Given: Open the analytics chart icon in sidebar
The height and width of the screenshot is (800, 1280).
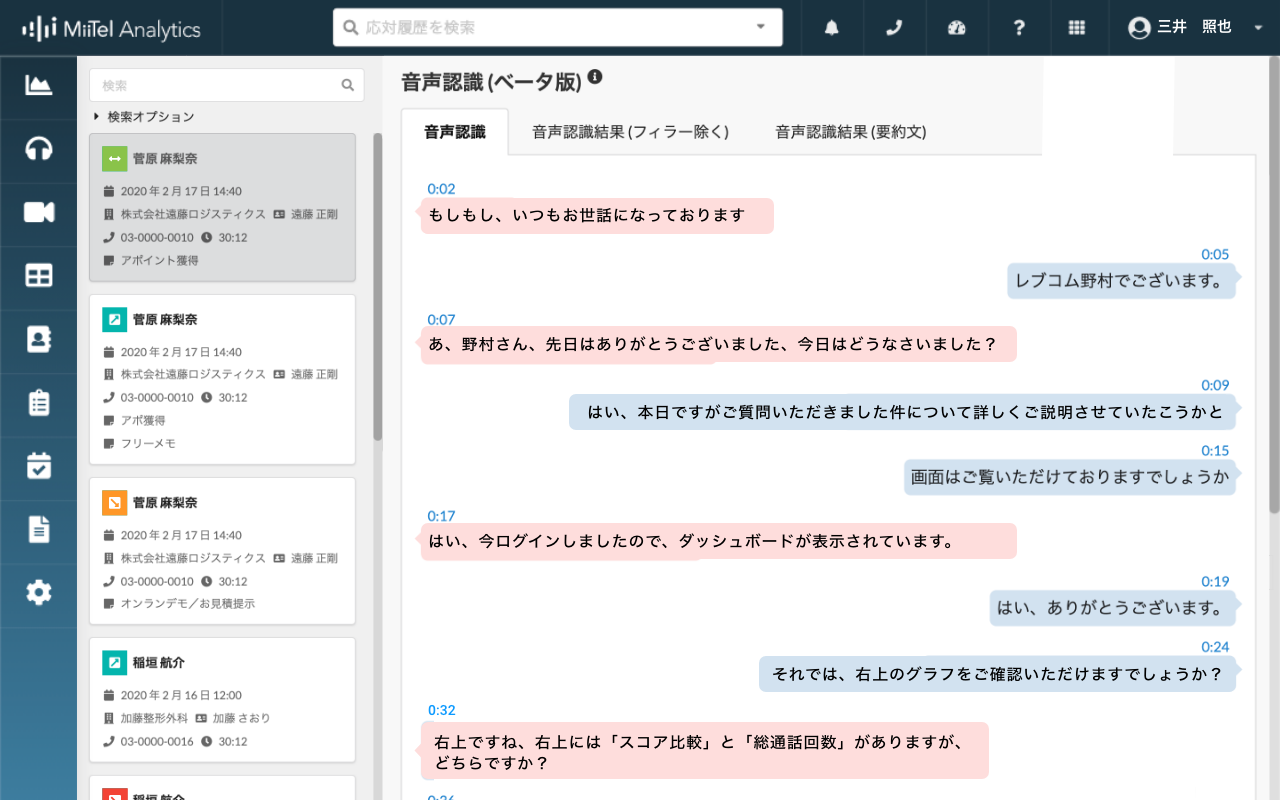Looking at the screenshot, I should pos(38,86).
